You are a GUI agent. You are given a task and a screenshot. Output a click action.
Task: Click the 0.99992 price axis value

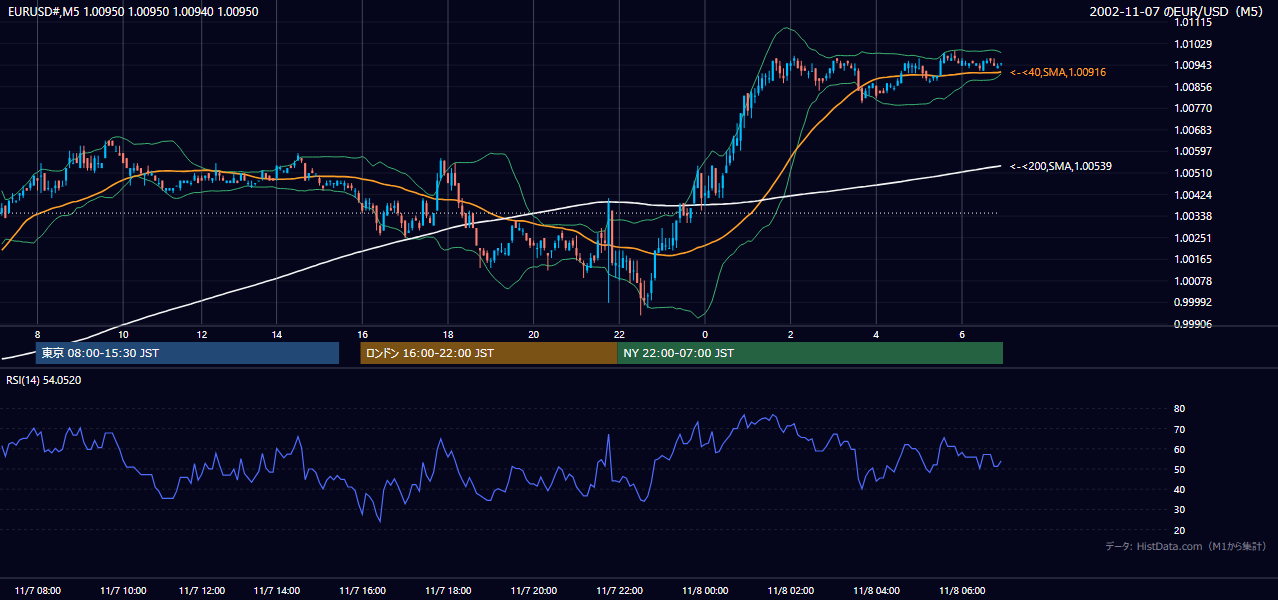click(x=1193, y=302)
